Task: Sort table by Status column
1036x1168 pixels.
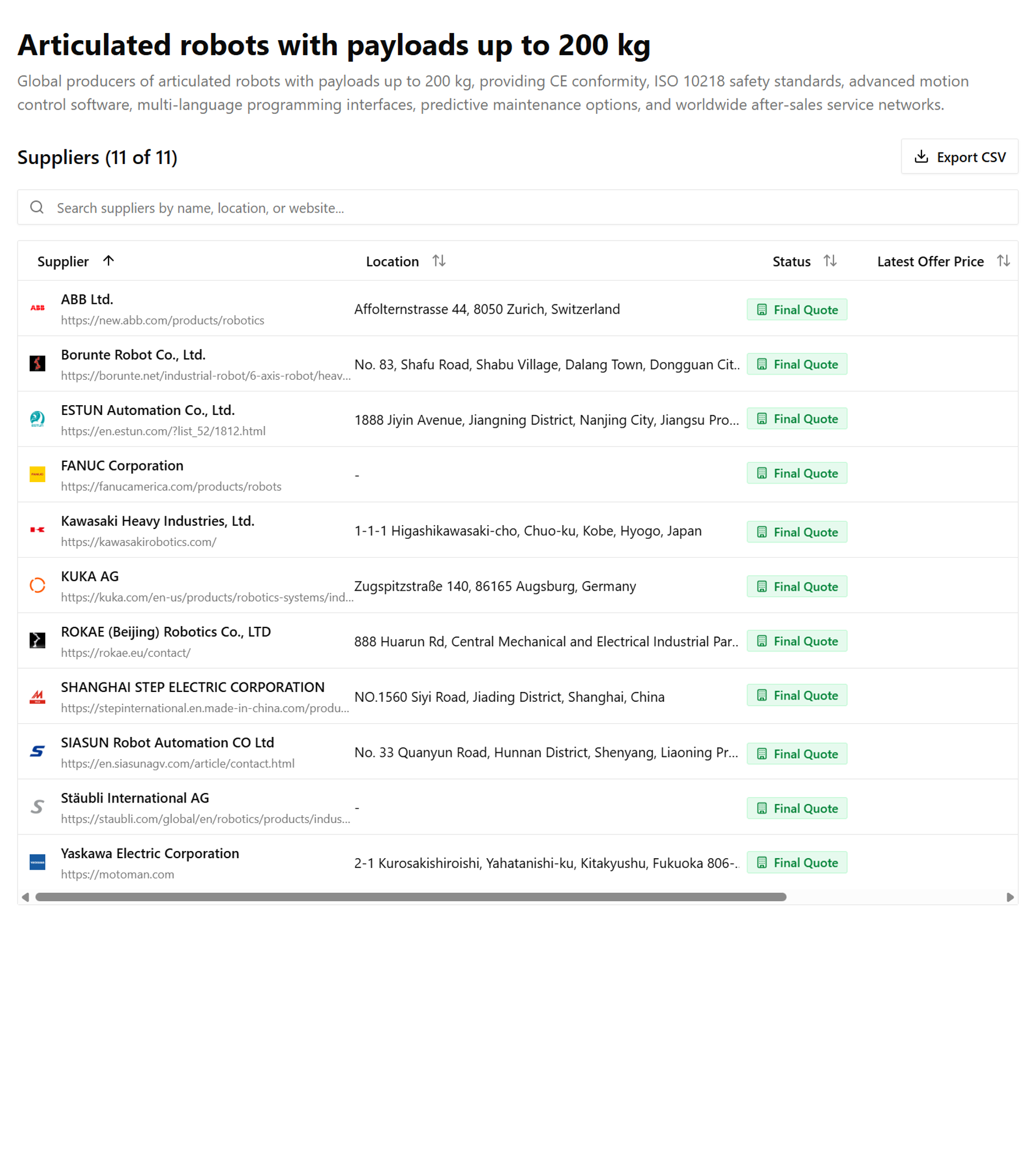Action: tap(830, 261)
